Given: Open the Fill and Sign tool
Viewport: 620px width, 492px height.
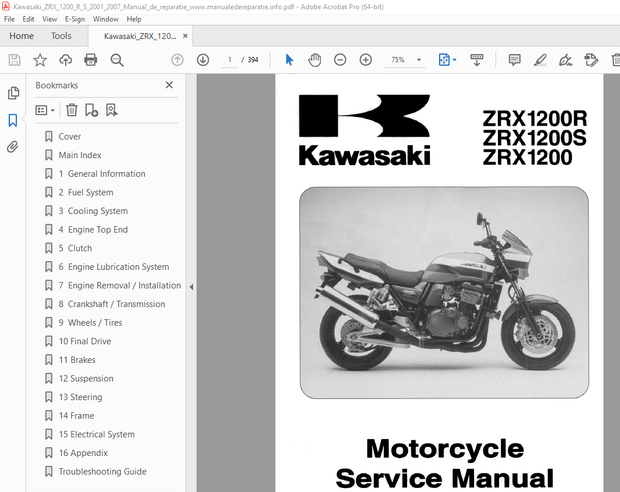Looking at the screenshot, I should 565,60.
